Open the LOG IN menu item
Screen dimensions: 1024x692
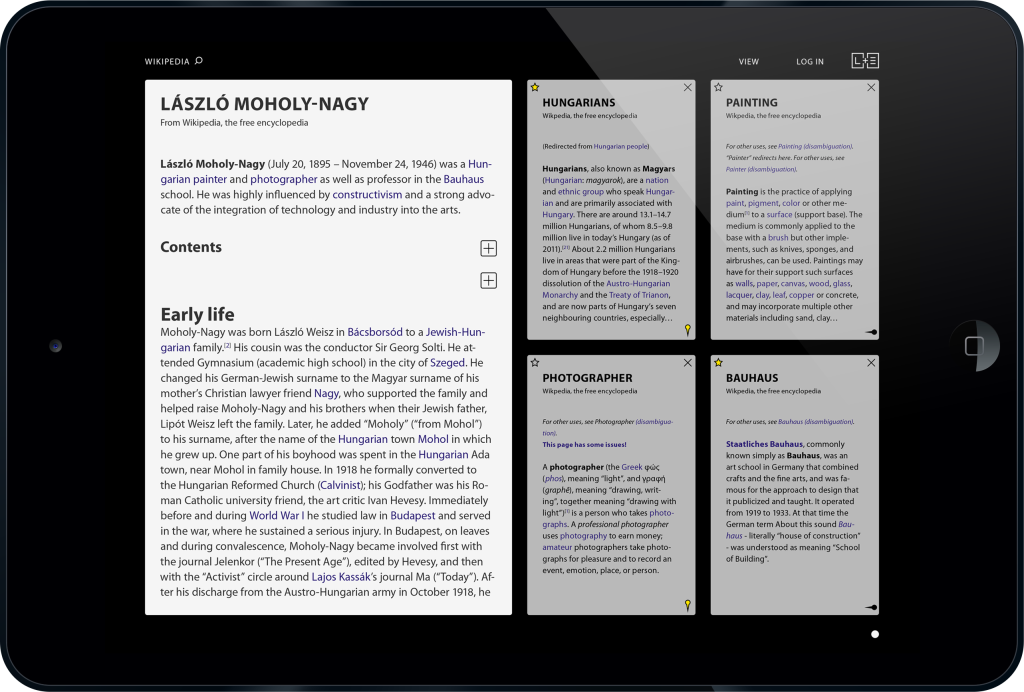point(810,61)
